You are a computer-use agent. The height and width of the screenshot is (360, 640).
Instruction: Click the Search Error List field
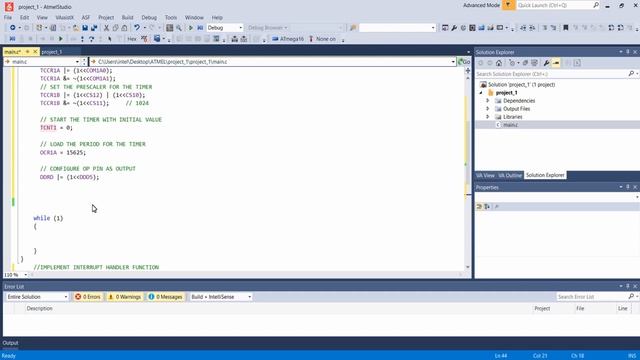tap(592, 297)
